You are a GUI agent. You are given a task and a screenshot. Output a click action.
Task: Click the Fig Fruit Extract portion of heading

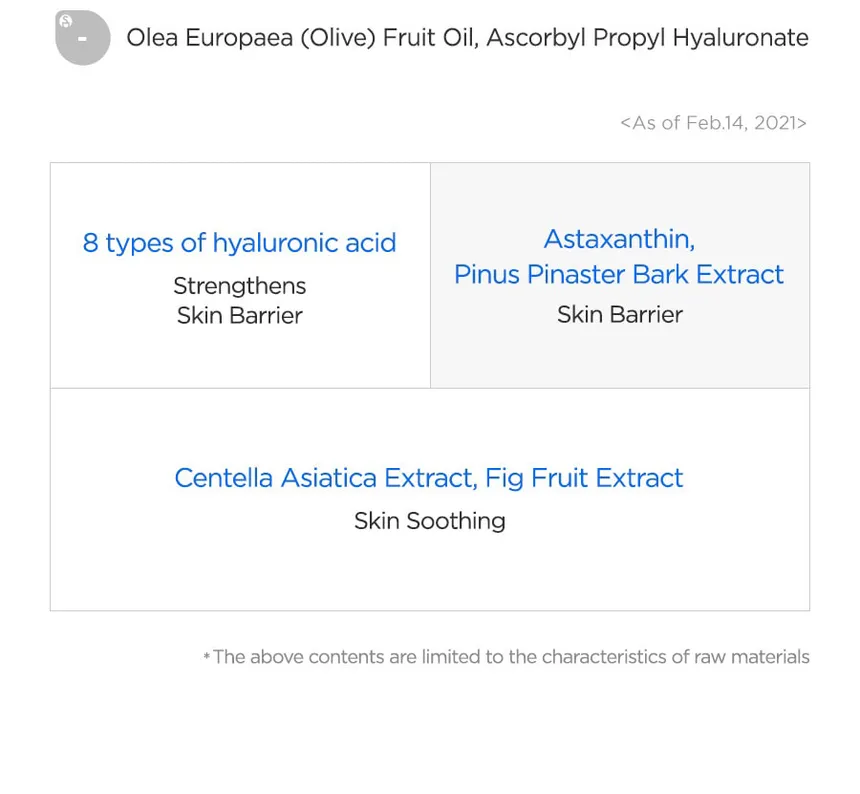584,478
